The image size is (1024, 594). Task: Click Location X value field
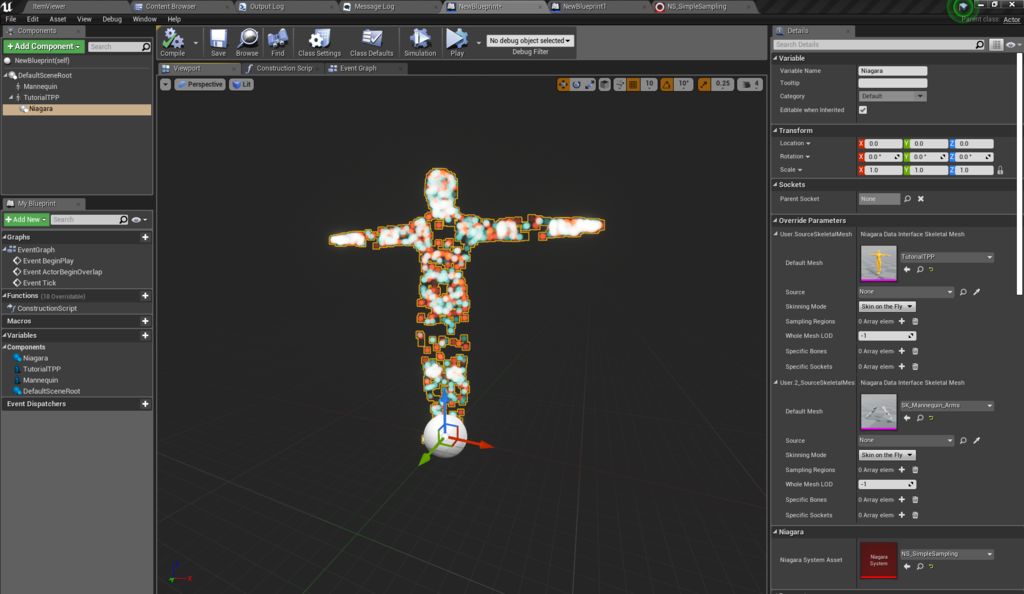(x=884, y=144)
